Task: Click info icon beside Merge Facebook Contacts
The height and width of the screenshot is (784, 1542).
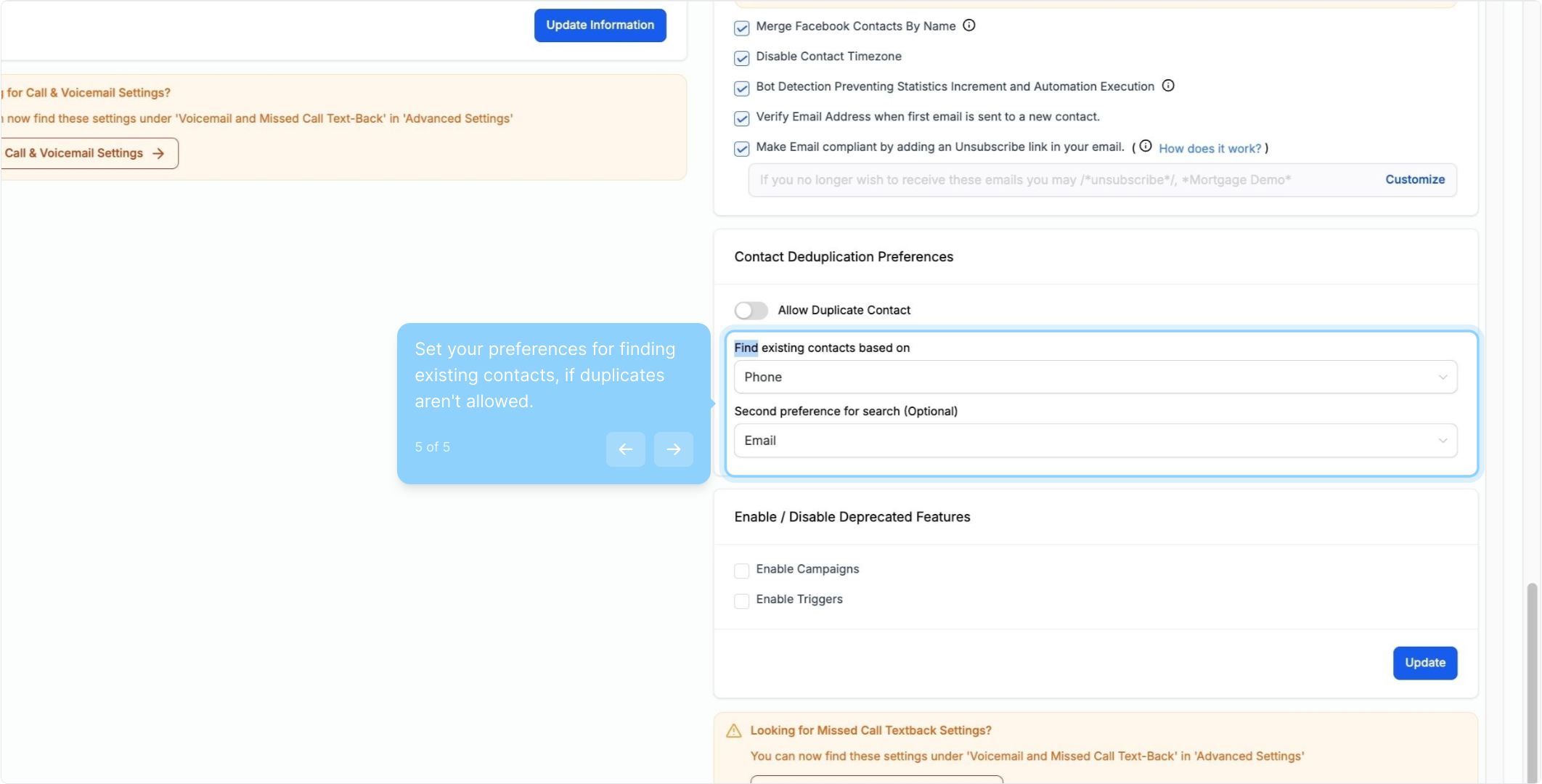Action: pyautogui.click(x=969, y=25)
